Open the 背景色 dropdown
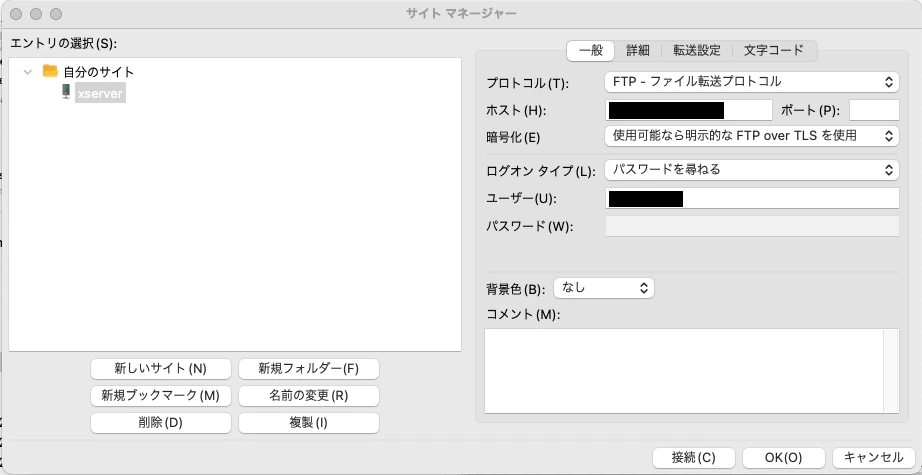This screenshot has height=475, width=922. point(604,288)
